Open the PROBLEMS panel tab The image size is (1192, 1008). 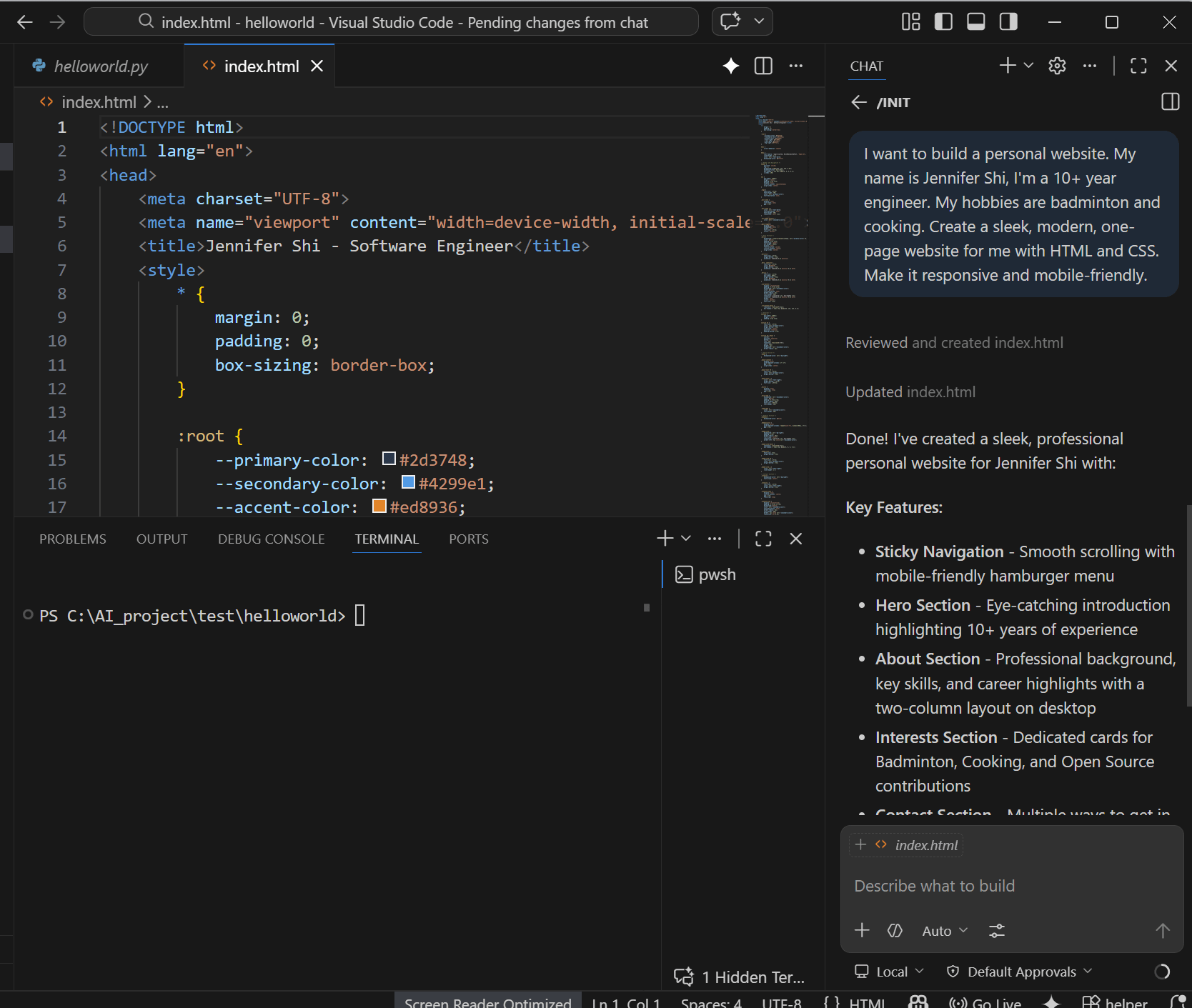[x=73, y=539]
